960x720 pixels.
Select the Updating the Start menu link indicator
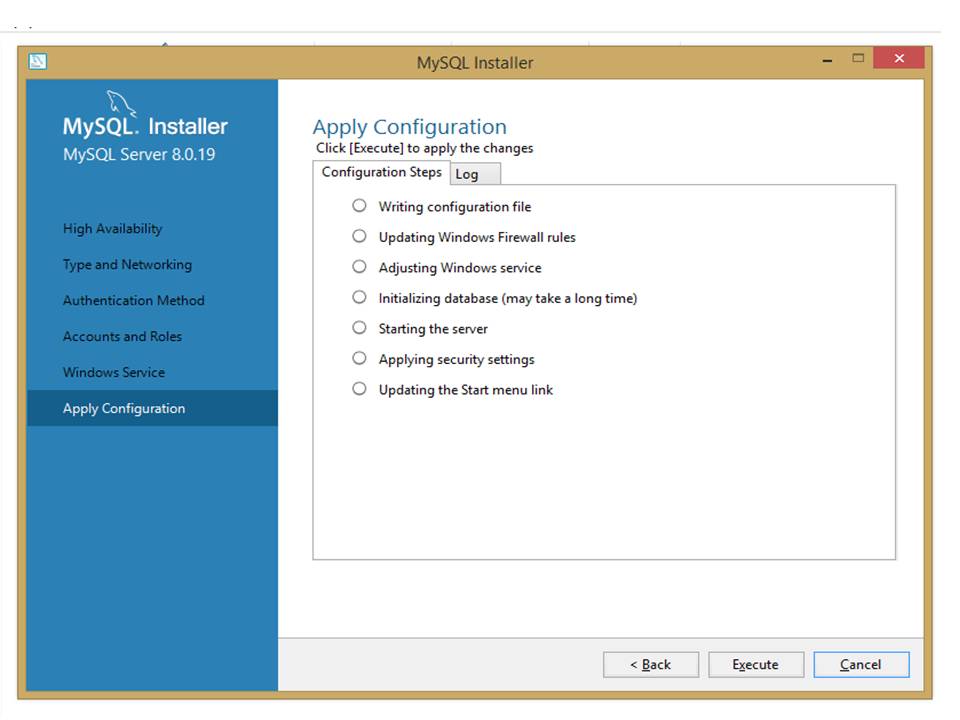pos(359,389)
